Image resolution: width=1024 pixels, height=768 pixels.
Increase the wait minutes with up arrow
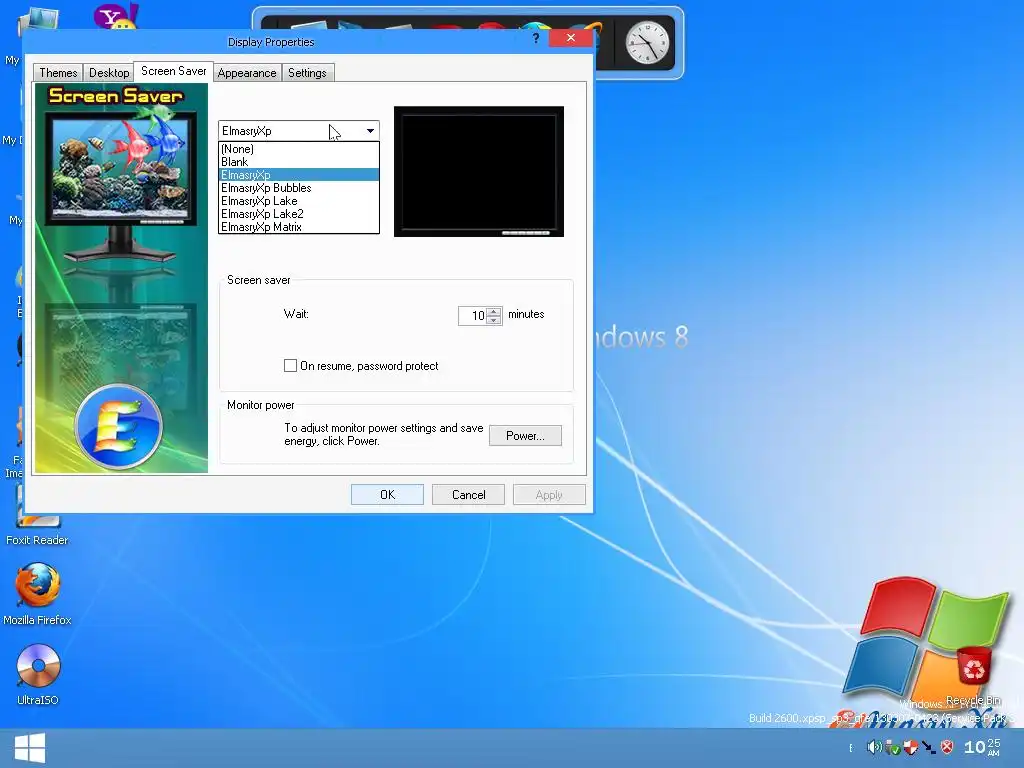coord(494,312)
